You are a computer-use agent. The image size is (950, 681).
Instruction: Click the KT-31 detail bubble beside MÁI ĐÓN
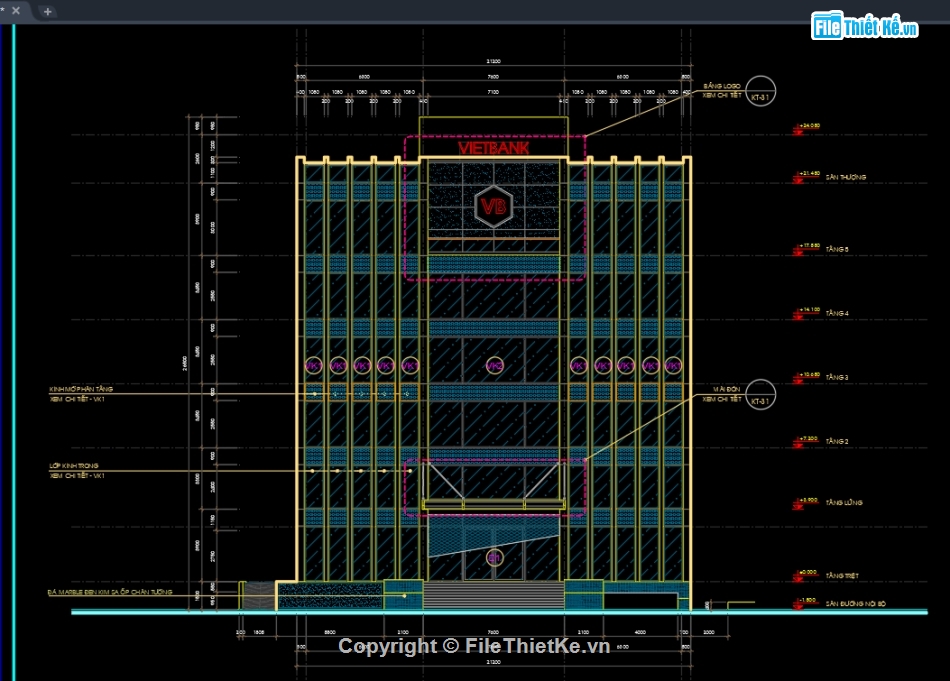[760, 394]
